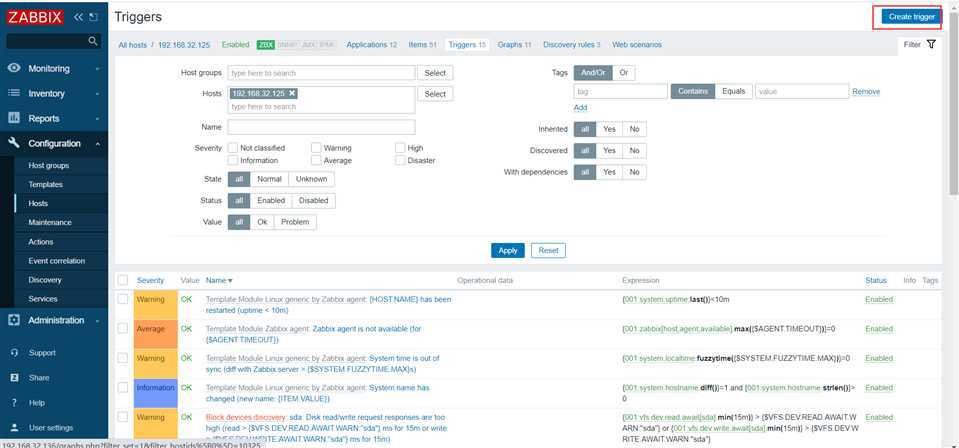This screenshot has height=448, width=959.
Task: Click the Inventory list icon
Action: click(x=15, y=94)
